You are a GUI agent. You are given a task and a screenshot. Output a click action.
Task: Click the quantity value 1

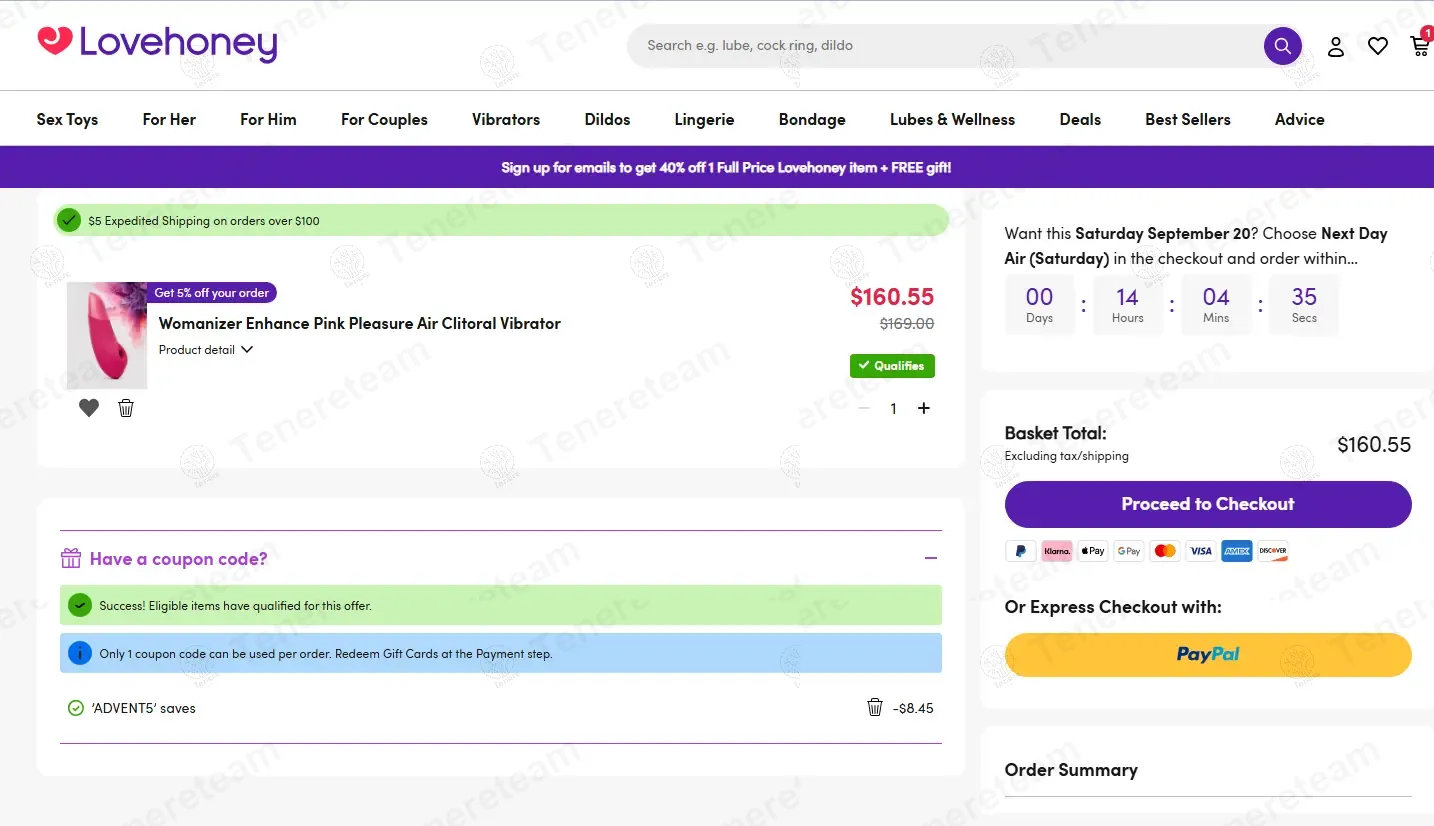[893, 408]
